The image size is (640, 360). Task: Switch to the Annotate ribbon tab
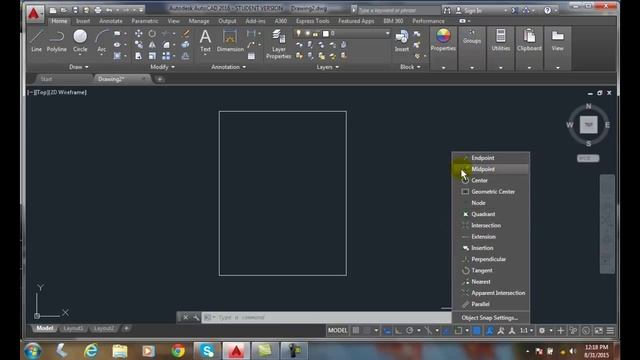[x=111, y=21]
